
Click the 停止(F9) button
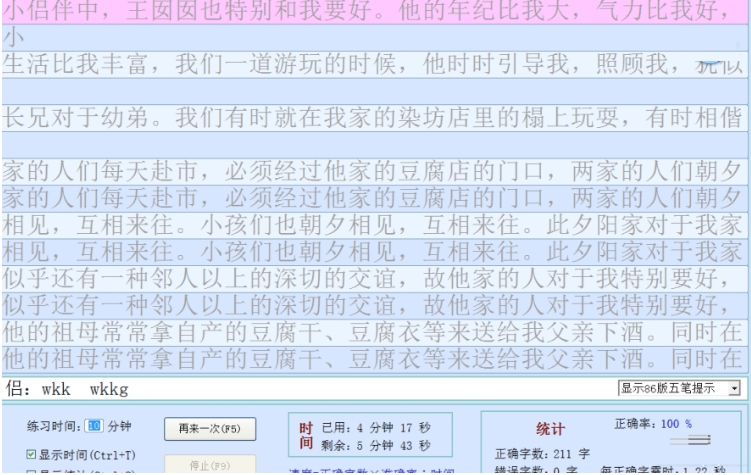[210, 465]
